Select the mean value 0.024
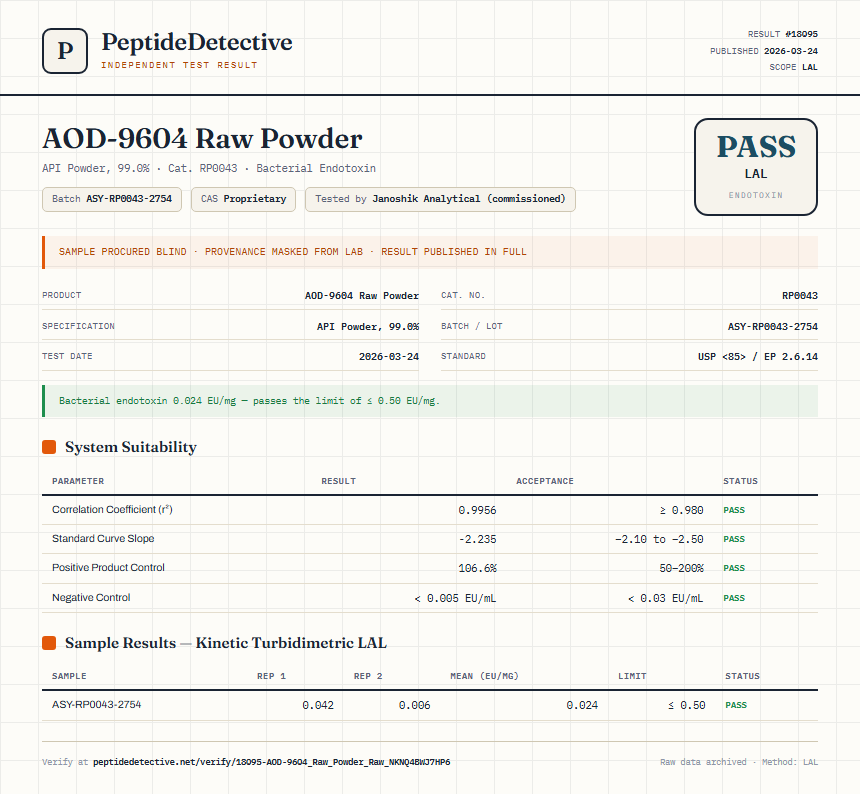Screen dimensions: 860x794 pos(582,706)
